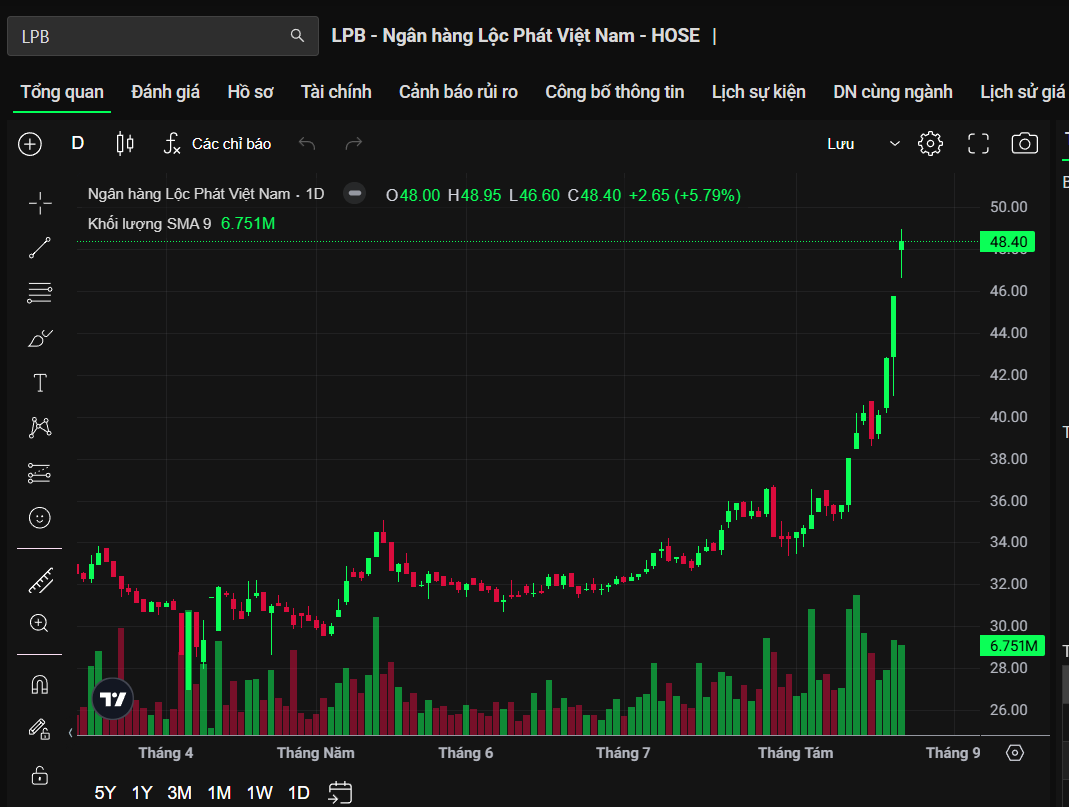Click the LPB stock symbol search field
The width and height of the screenshot is (1069, 807).
pos(163,36)
